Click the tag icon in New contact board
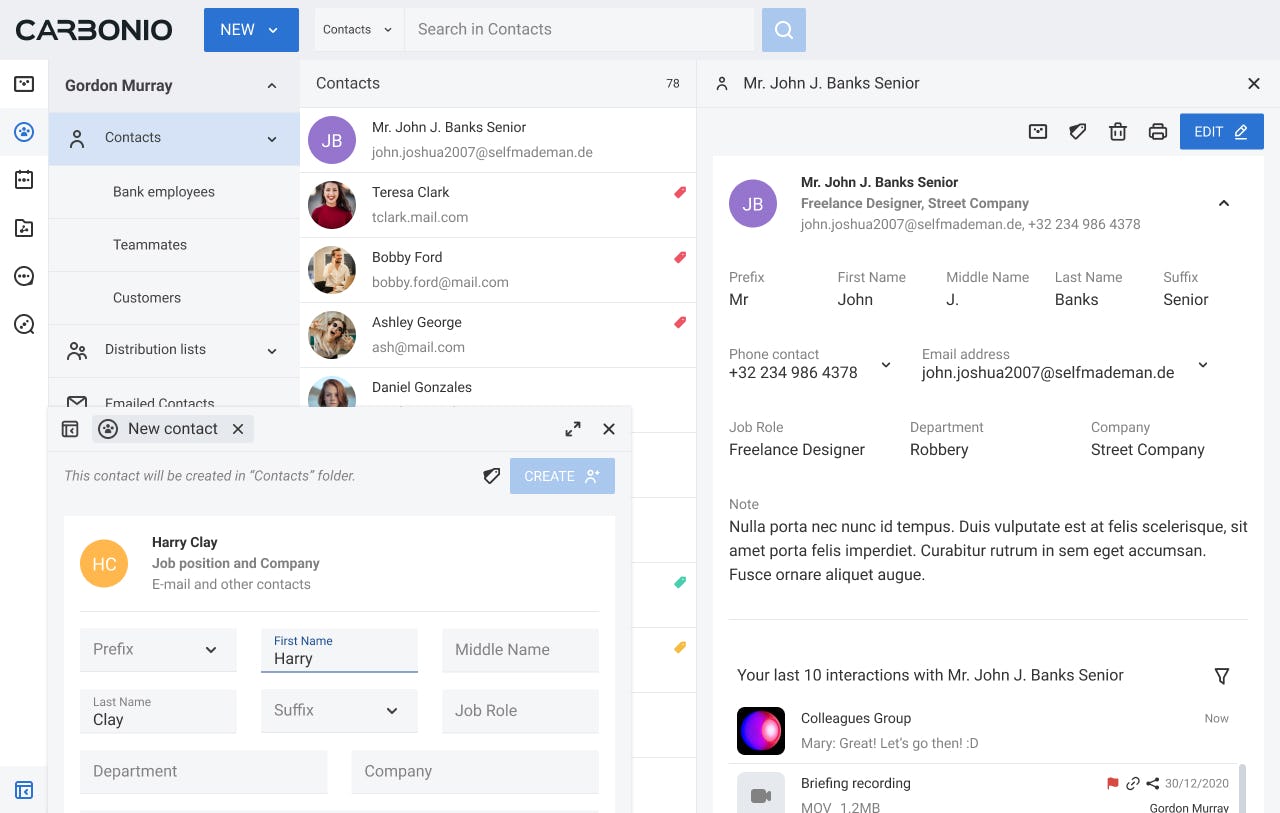 (491, 476)
